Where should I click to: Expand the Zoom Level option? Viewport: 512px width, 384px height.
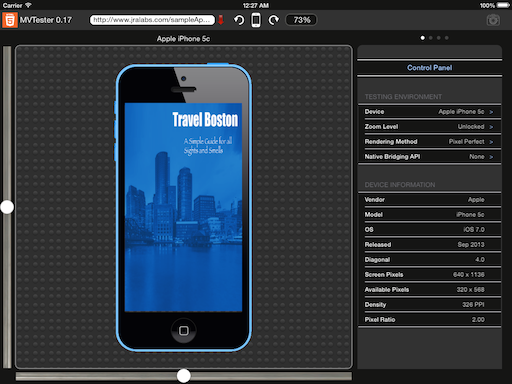click(430, 127)
